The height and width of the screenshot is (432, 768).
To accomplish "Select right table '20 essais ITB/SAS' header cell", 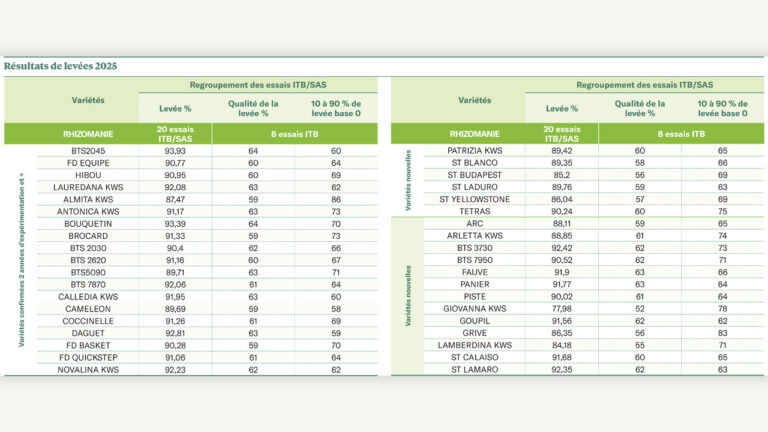I will pos(561,134).
